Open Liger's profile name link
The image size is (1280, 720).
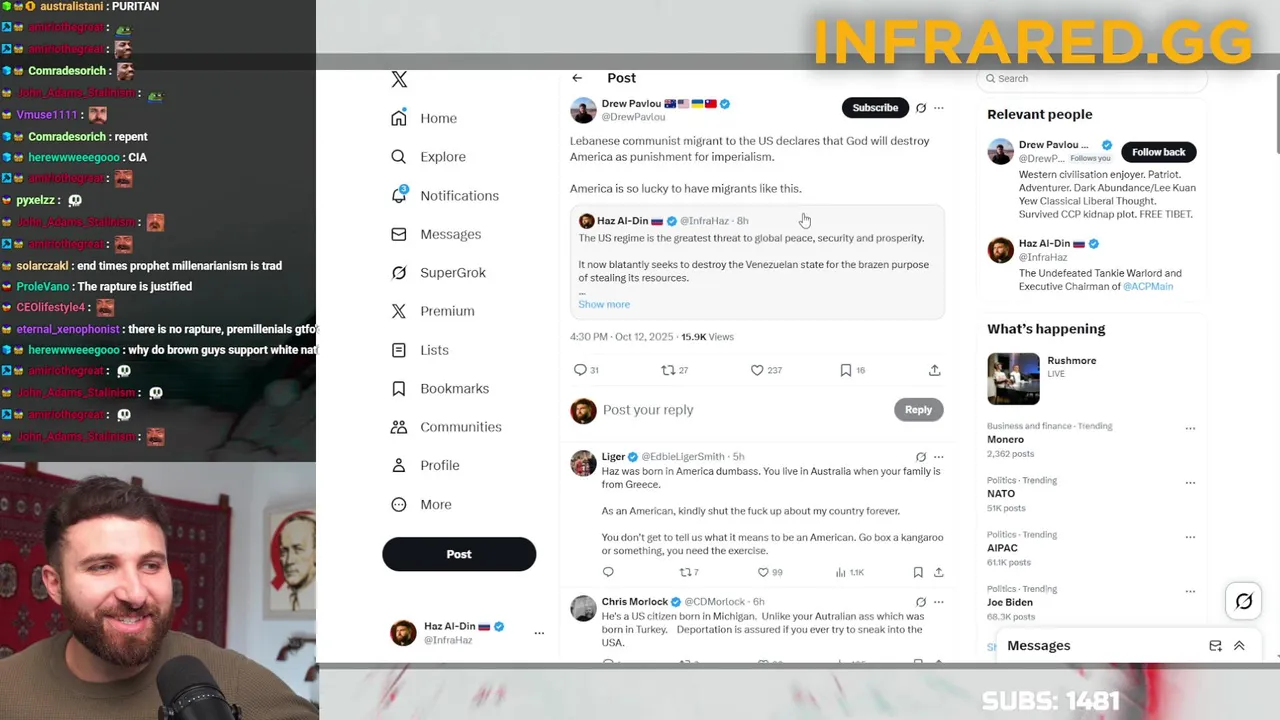(x=613, y=457)
